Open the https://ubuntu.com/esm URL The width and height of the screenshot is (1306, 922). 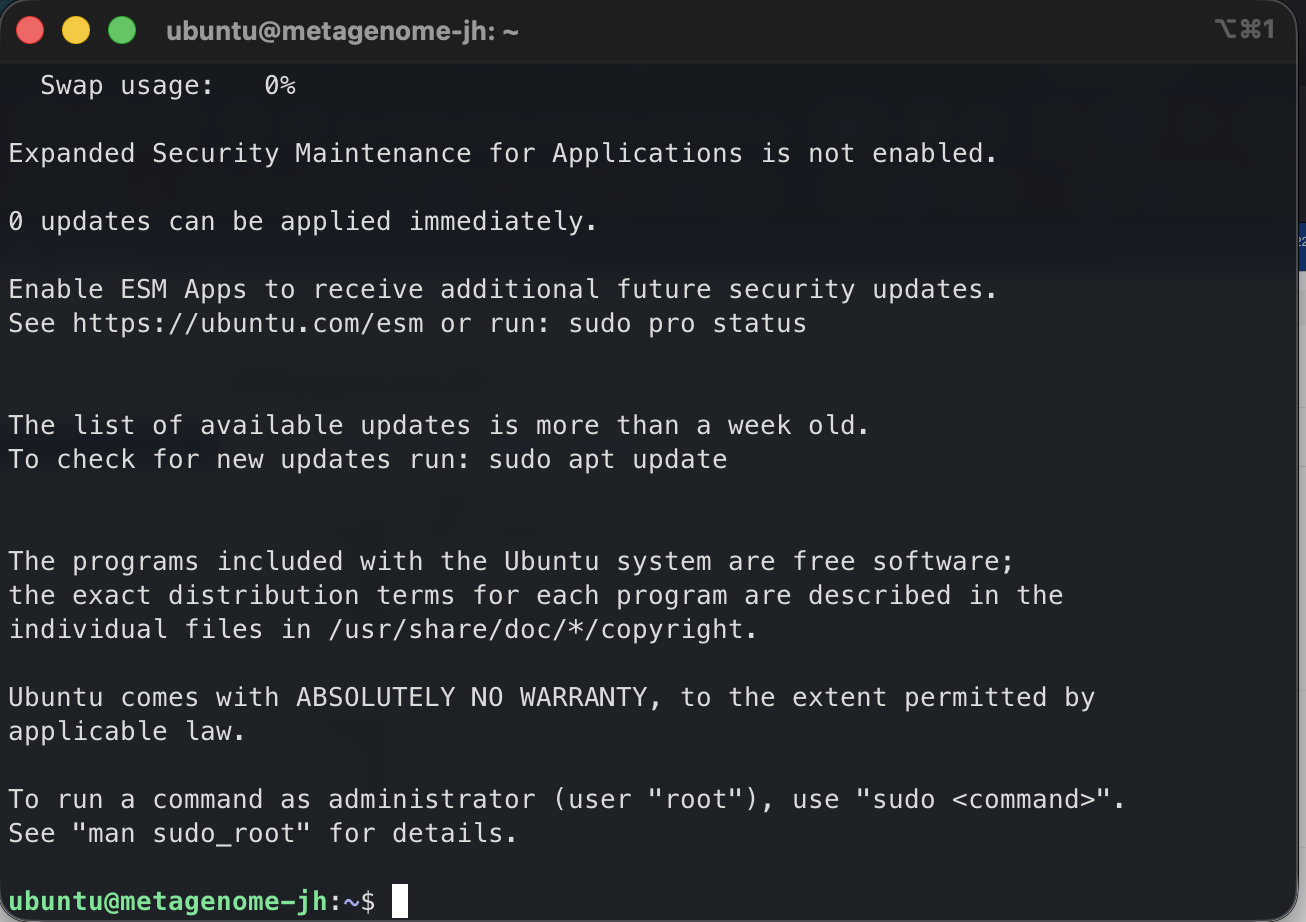pos(248,324)
